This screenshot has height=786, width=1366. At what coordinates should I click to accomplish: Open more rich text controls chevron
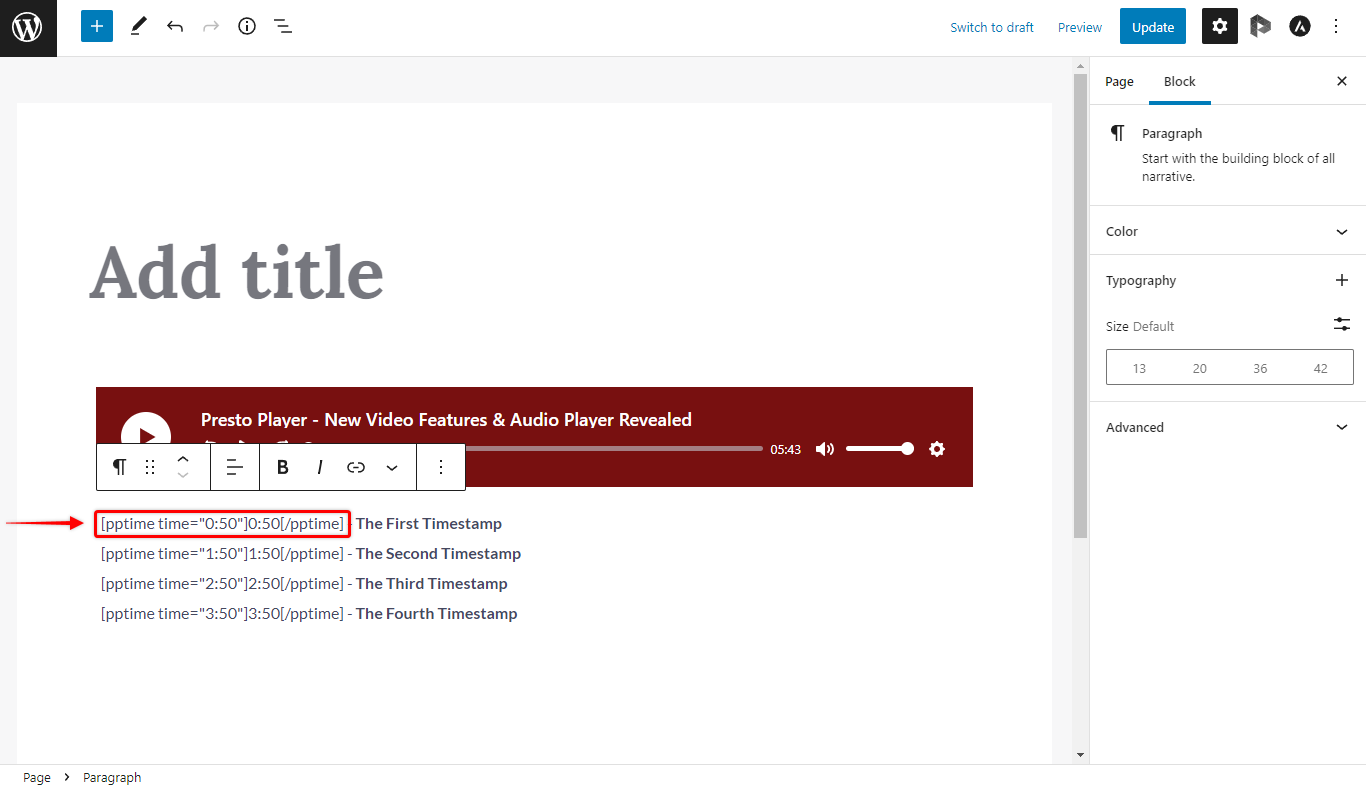(392, 467)
